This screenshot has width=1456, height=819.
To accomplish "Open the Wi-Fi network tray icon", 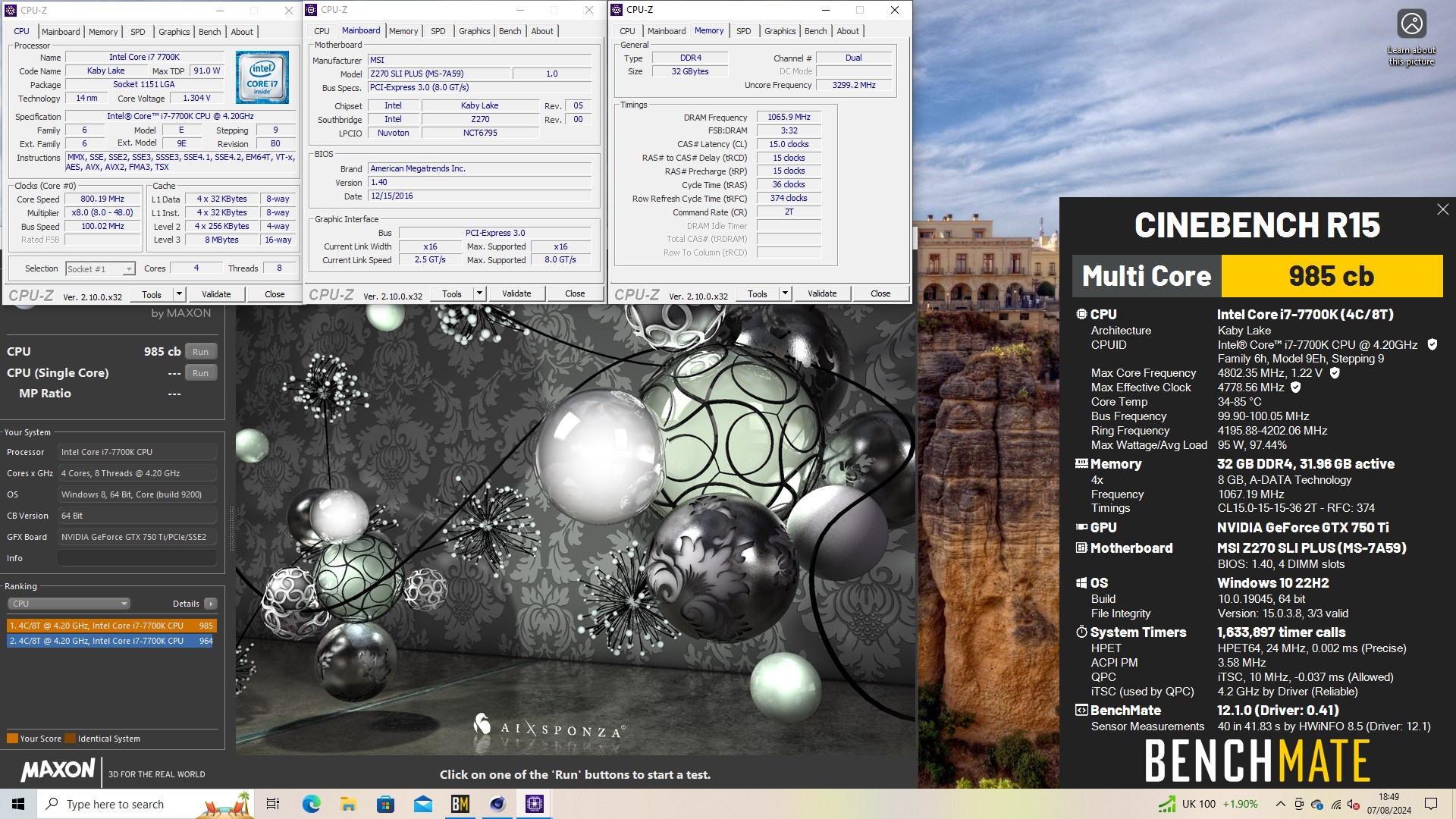I will point(1335,804).
